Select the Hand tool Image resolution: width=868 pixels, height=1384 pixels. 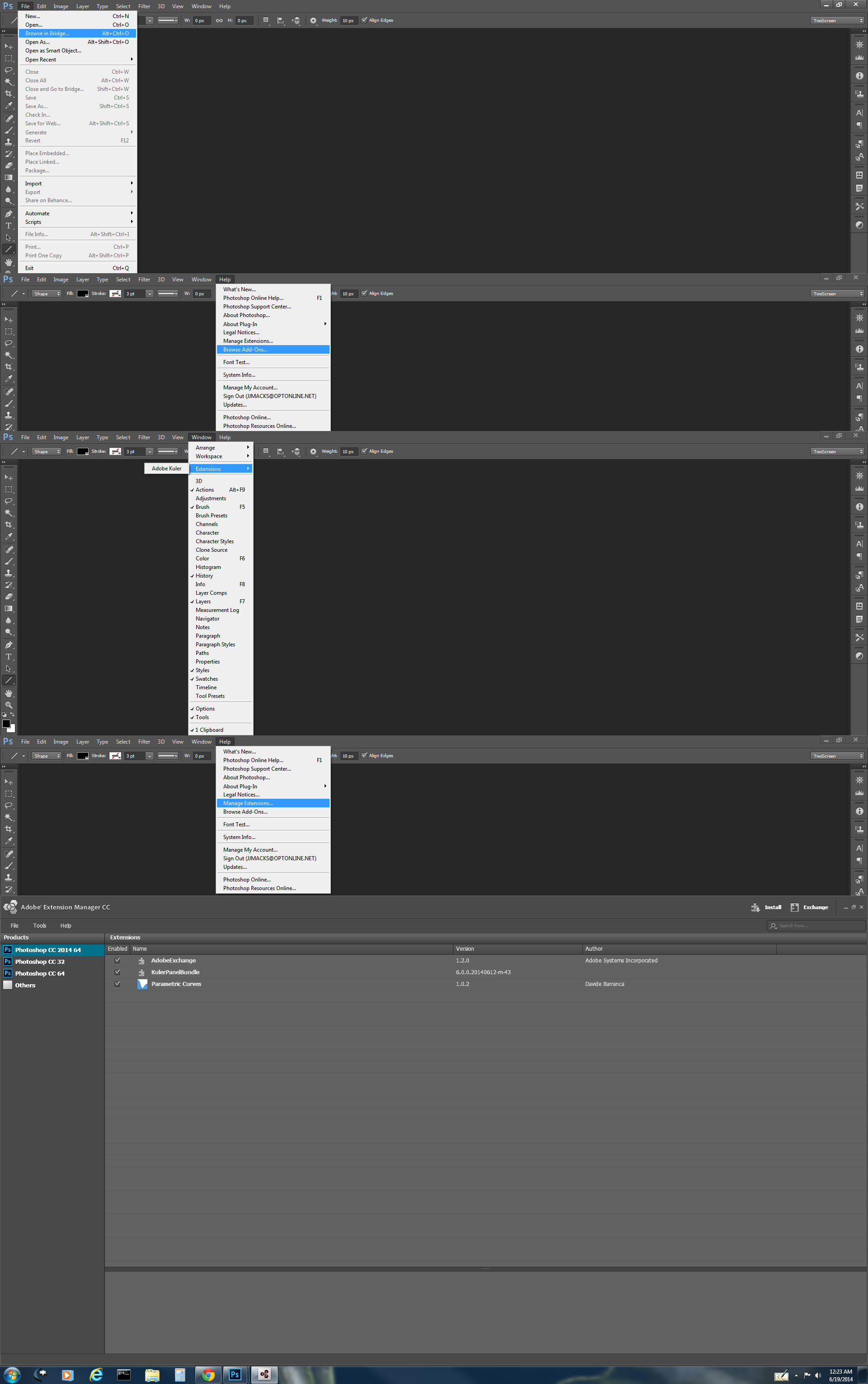pos(9,262)
